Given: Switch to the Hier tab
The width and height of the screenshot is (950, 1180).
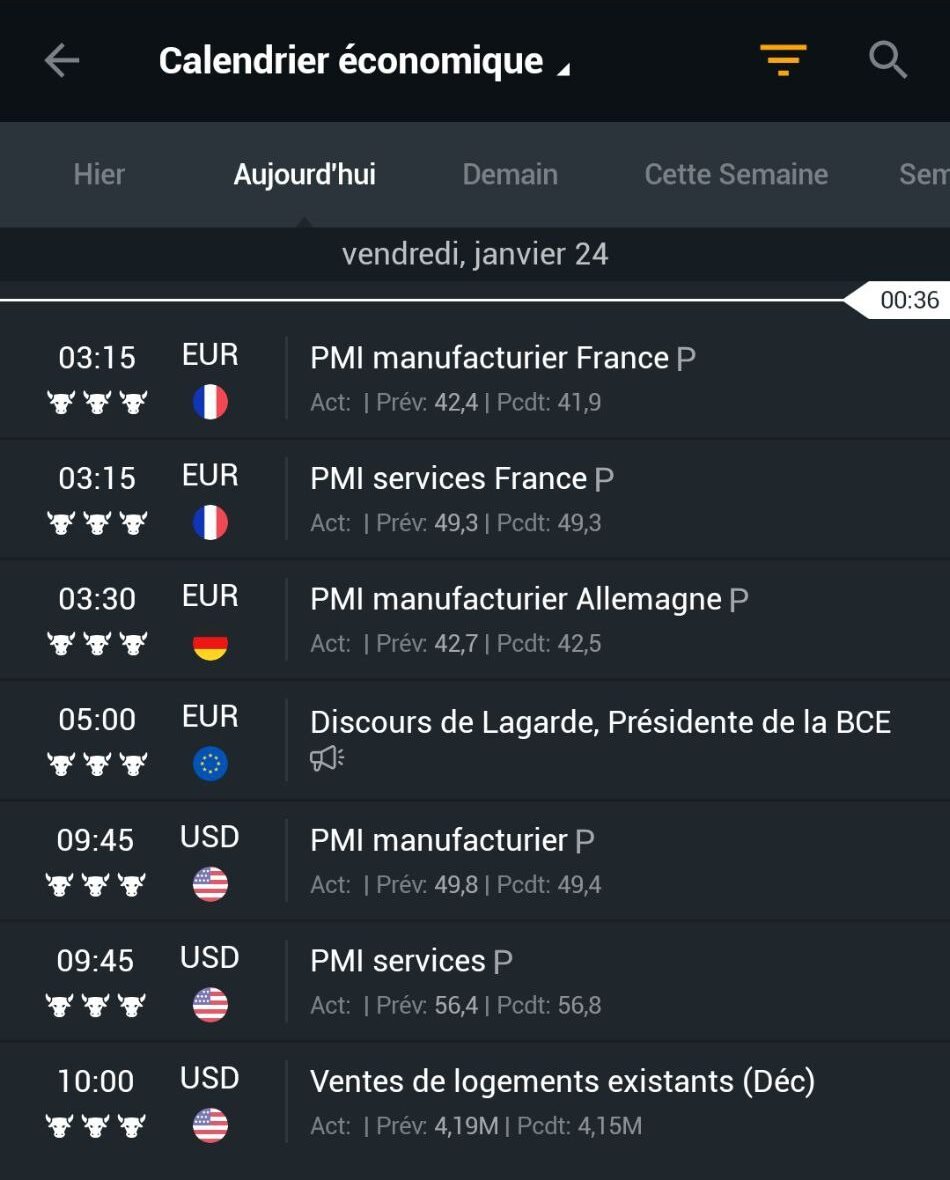Looking at the screenshot, I should pos(99,175).
